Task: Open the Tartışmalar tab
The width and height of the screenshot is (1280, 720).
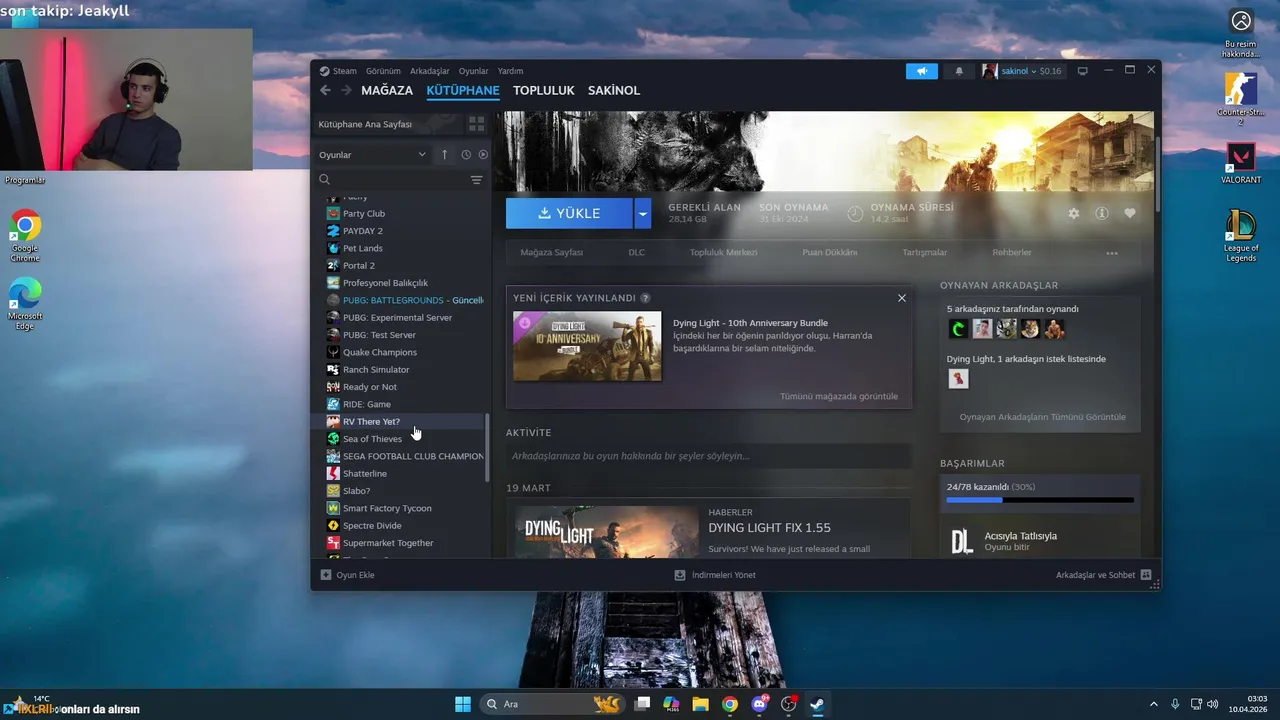Action: (925, 253)
